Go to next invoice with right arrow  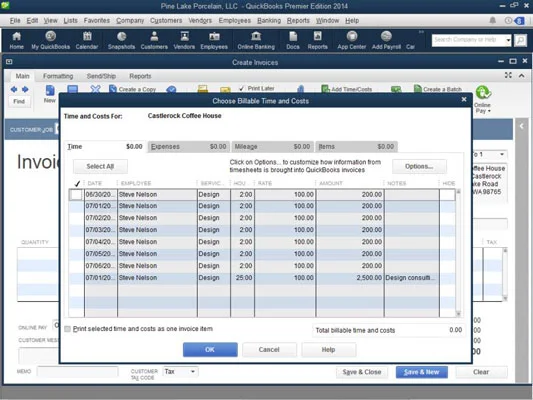point(25,89)
